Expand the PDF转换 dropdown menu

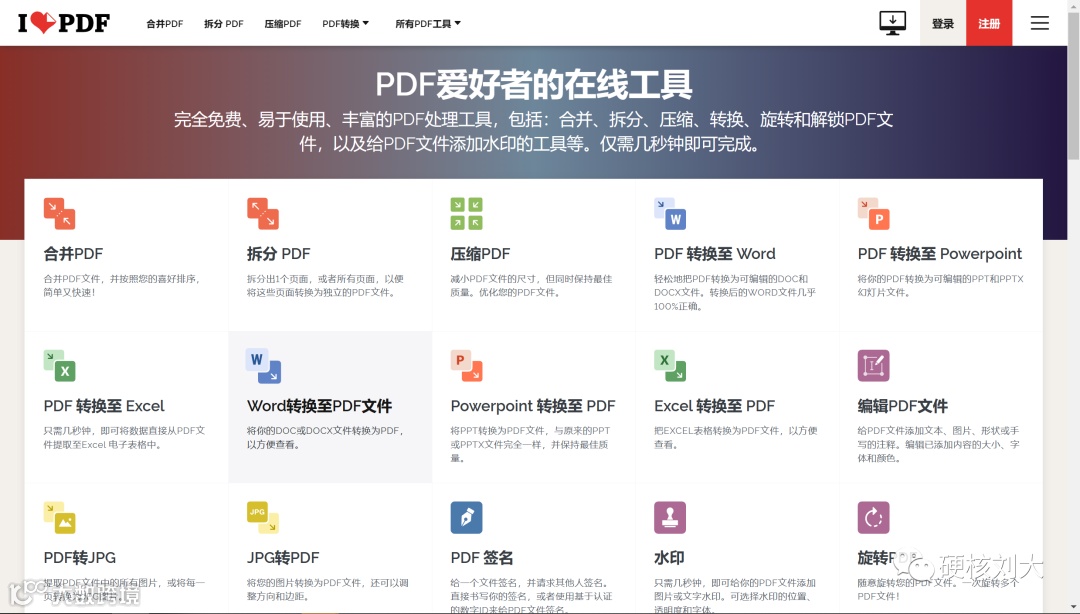pos(345,23)
